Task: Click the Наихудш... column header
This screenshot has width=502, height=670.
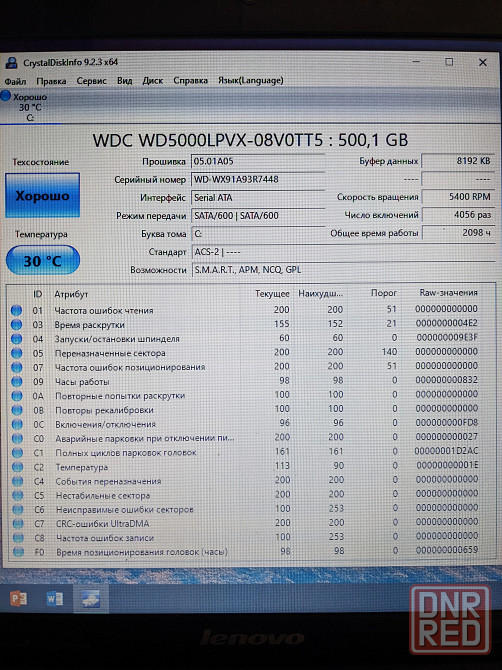Action: click(x=320, y=294)
